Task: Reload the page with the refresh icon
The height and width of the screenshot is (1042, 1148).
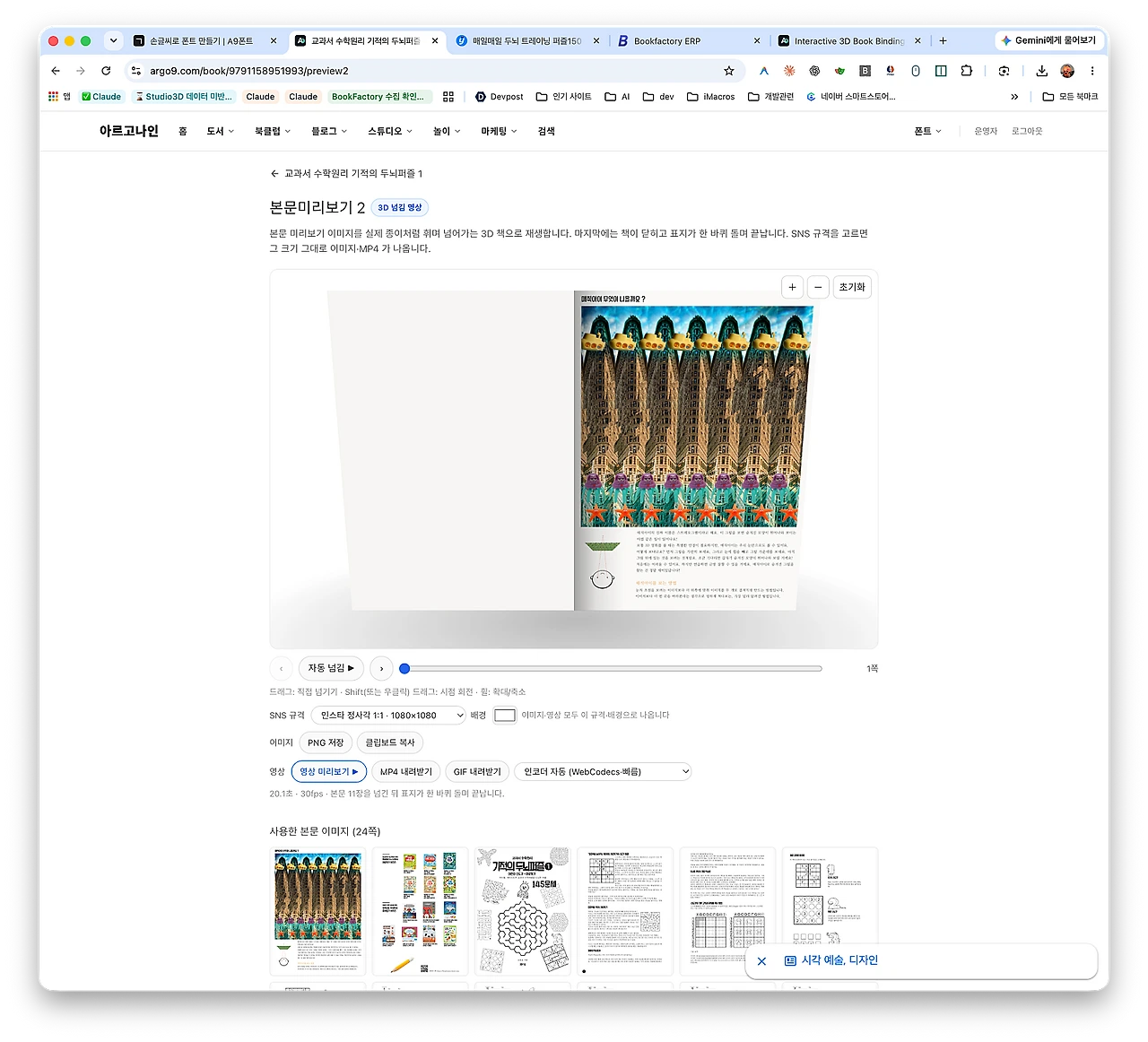Action: 106,71
